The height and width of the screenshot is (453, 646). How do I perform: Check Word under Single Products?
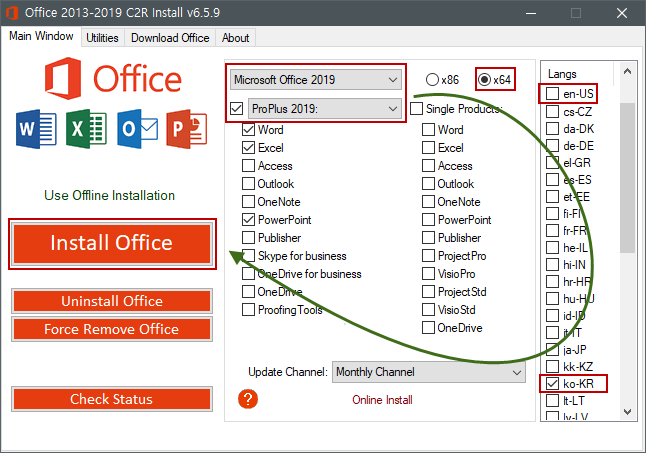click(428, 130)
